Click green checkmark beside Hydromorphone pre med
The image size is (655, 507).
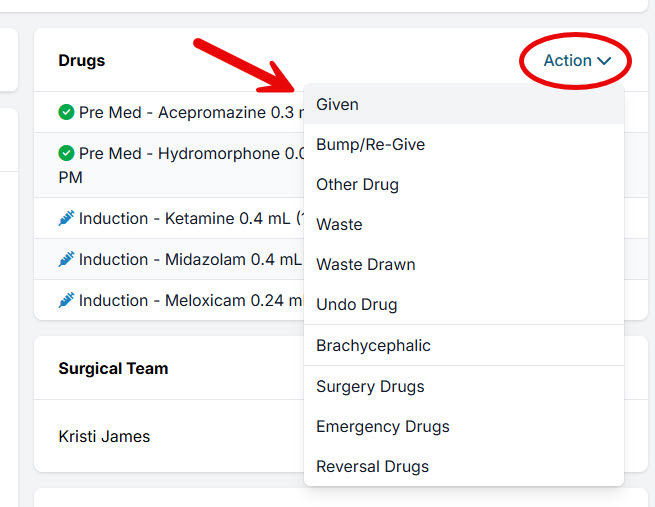67,154
